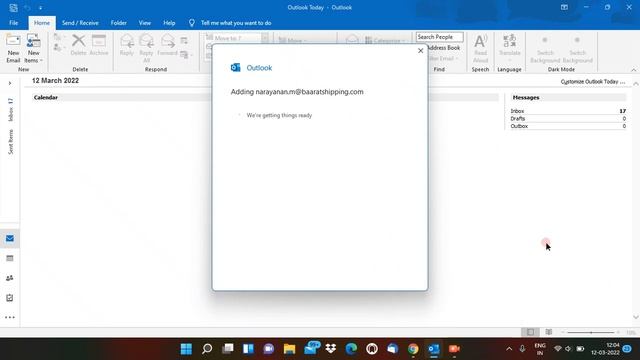Click the Search People field
The image size is (640, 360).
pyautogui.click(x=439, y=37)
